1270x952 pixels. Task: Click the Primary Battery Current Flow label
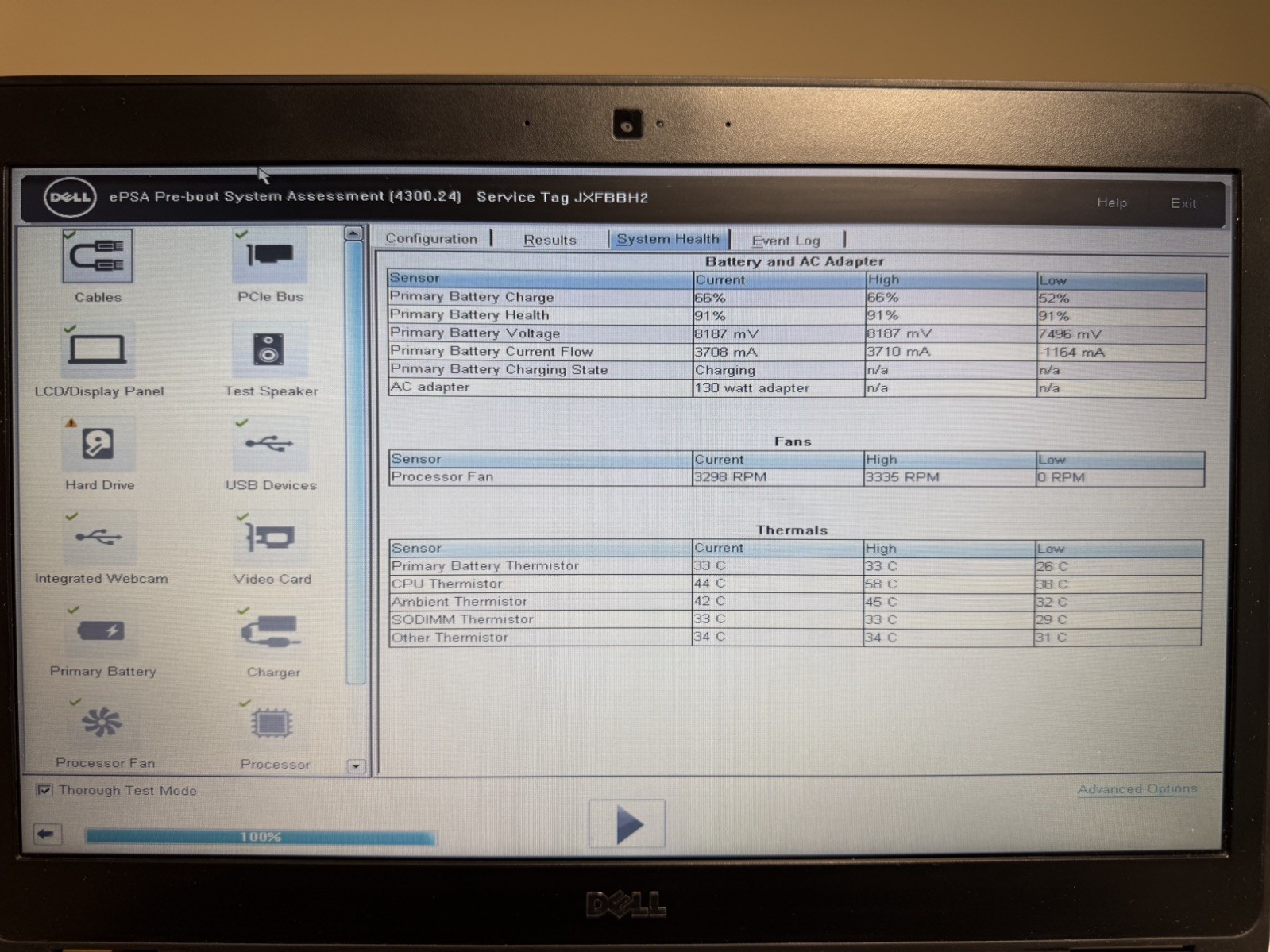coord(492,351)
